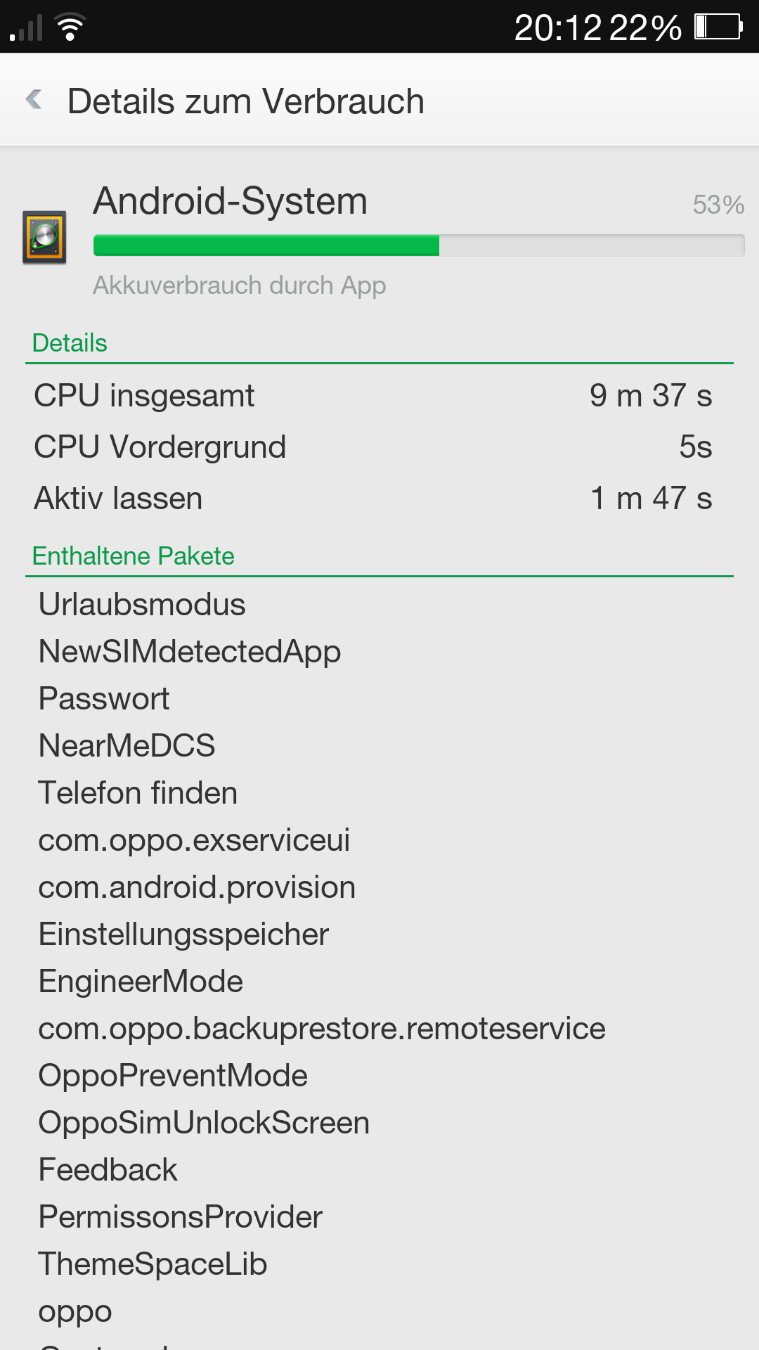The height and width of the screenshot is (1350, 759).
Task: Tap the back arrow icon
Action: [34, 100]
